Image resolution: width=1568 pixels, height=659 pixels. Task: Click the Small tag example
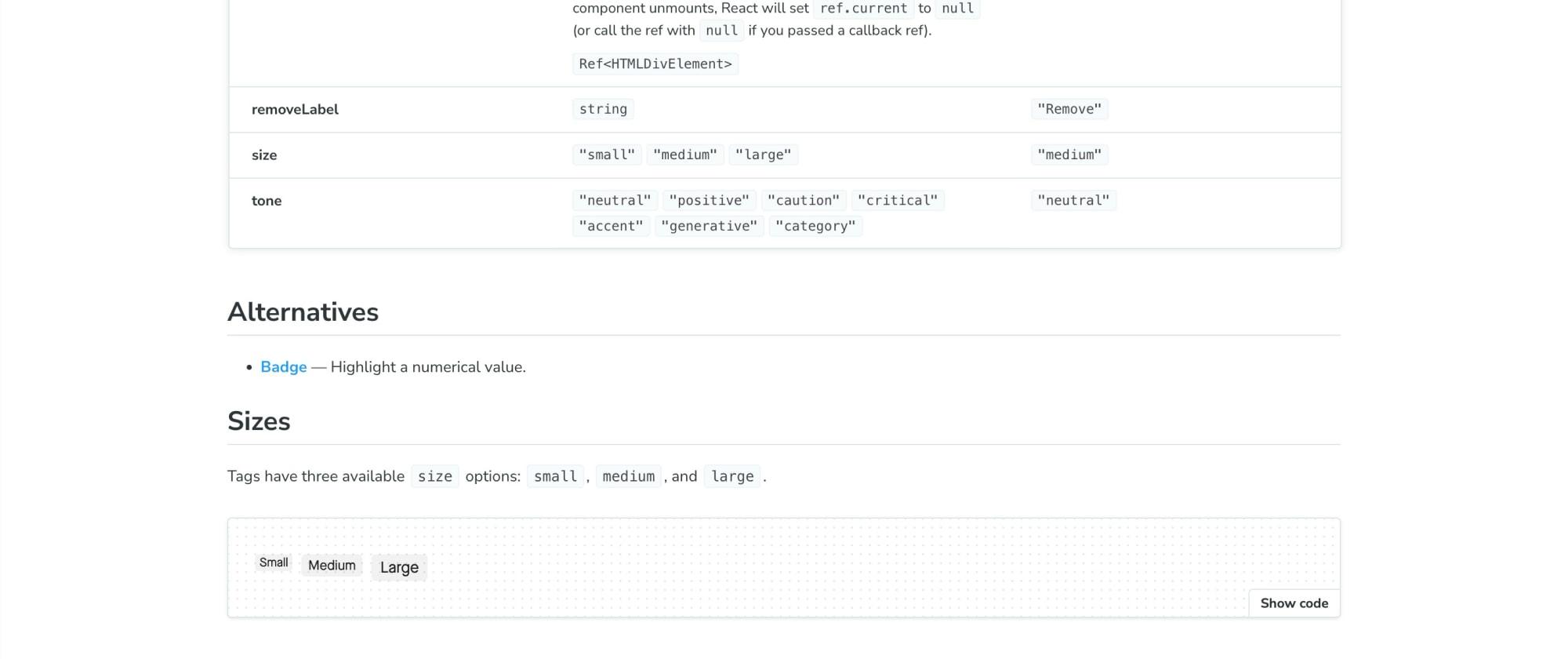(x=274, y=563)
